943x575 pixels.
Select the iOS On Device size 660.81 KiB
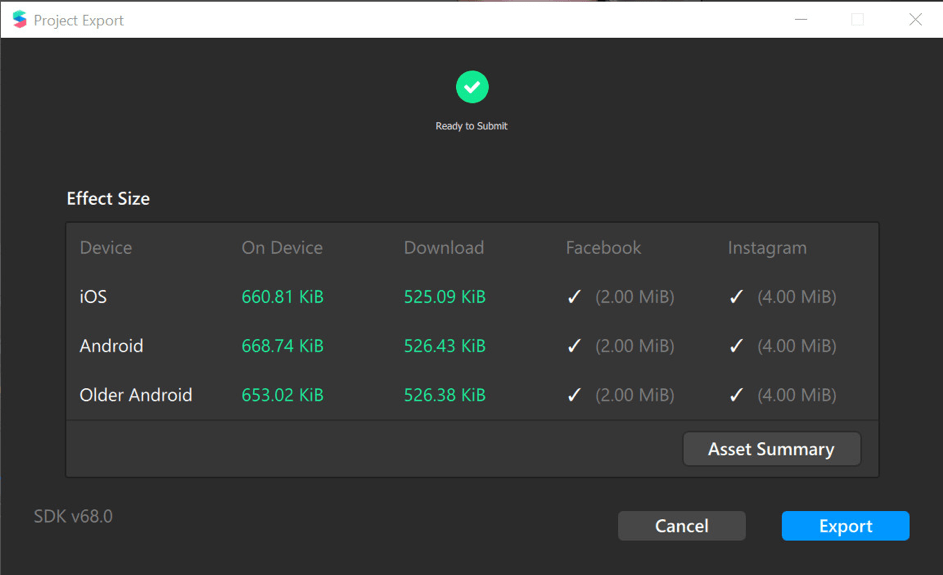pyautogui.click(x=283, y=297)
